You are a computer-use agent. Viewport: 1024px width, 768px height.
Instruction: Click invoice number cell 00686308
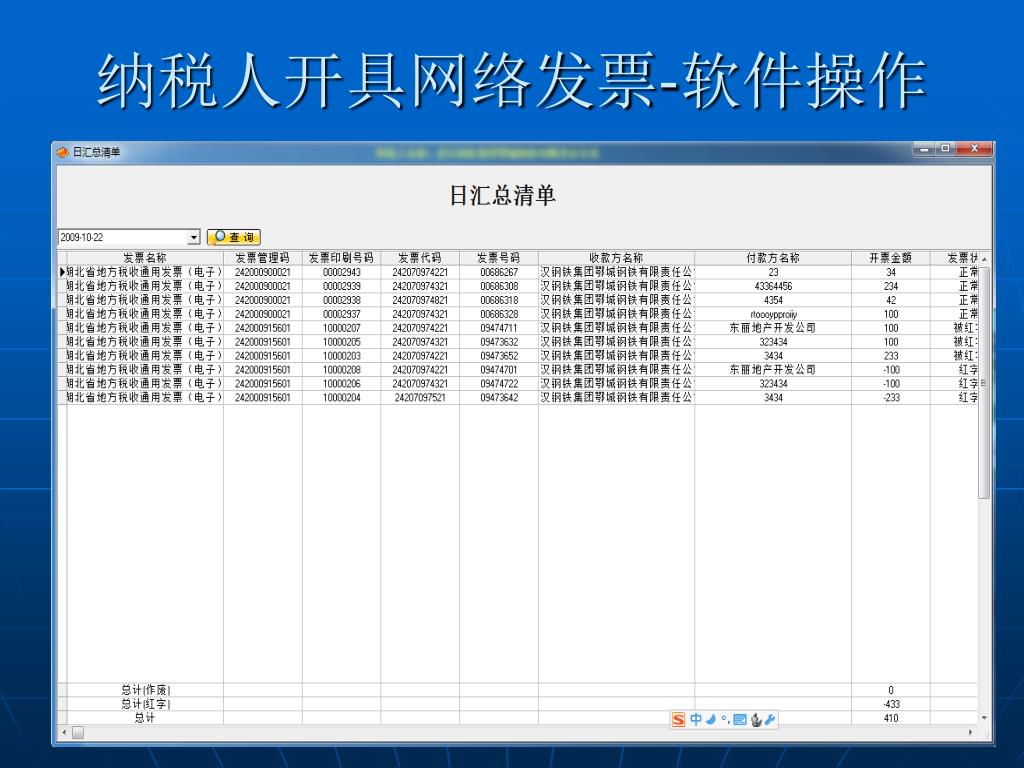coord(499,286)
